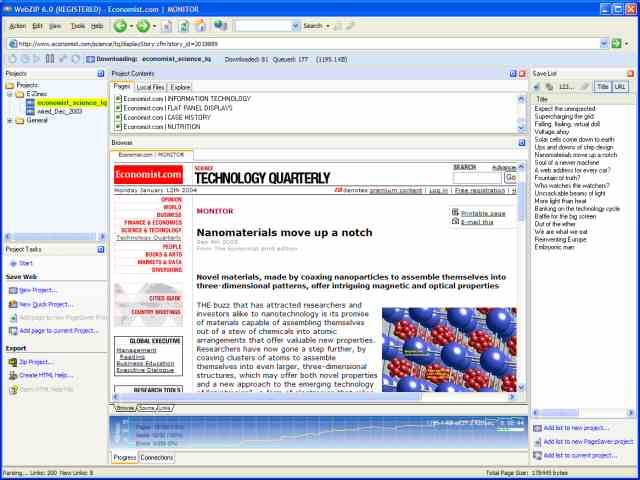
Task: Click the Pause download icon
Action: [50, 59]
